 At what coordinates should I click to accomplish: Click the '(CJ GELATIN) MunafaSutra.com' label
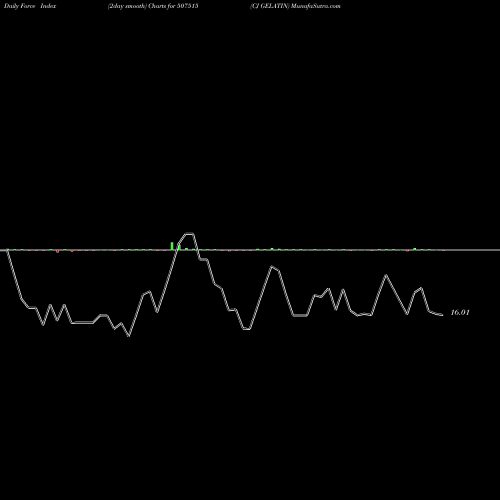tap(295, 6)
